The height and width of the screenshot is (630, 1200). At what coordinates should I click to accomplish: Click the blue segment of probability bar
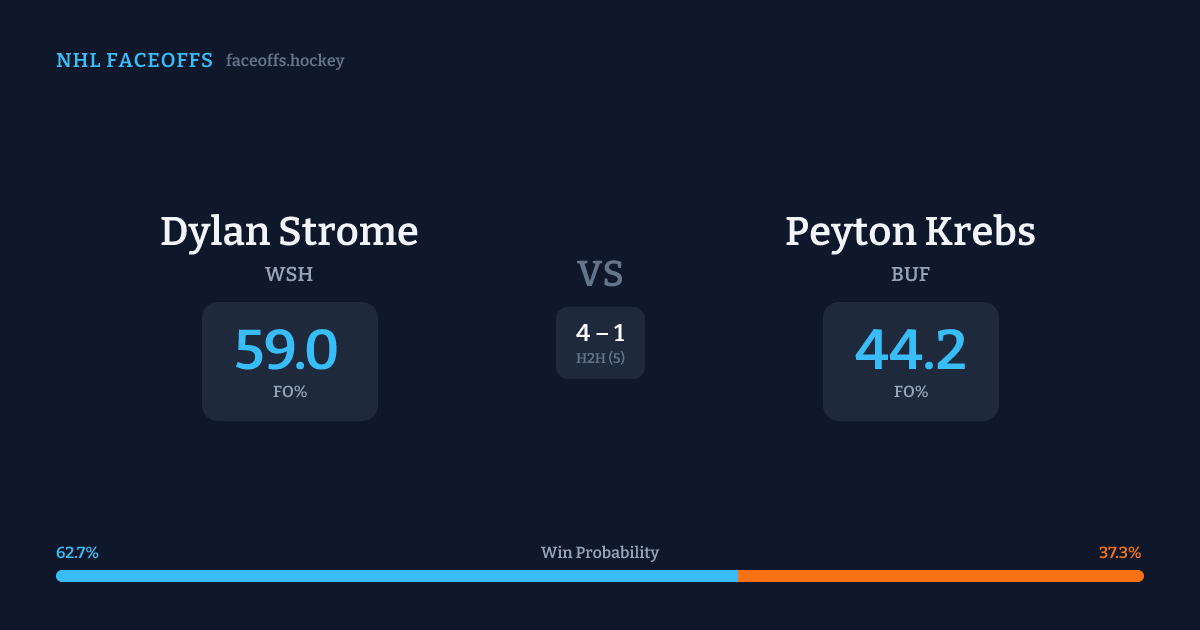pos(396,576)
